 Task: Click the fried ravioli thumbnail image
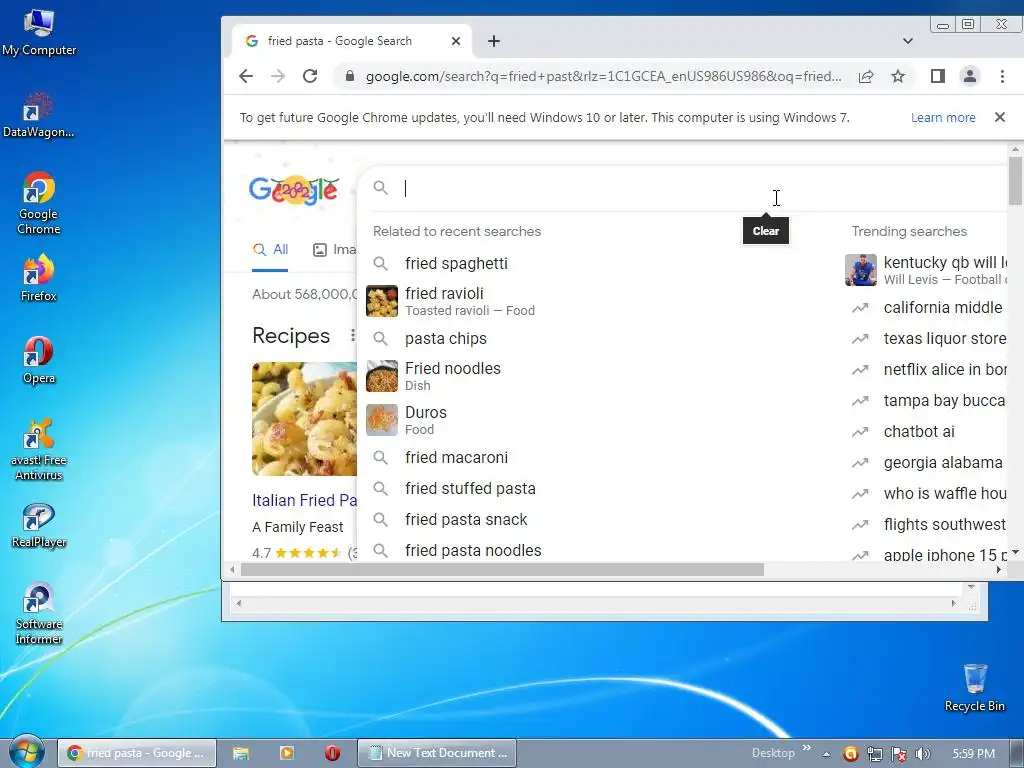click(x=381, y=301)
